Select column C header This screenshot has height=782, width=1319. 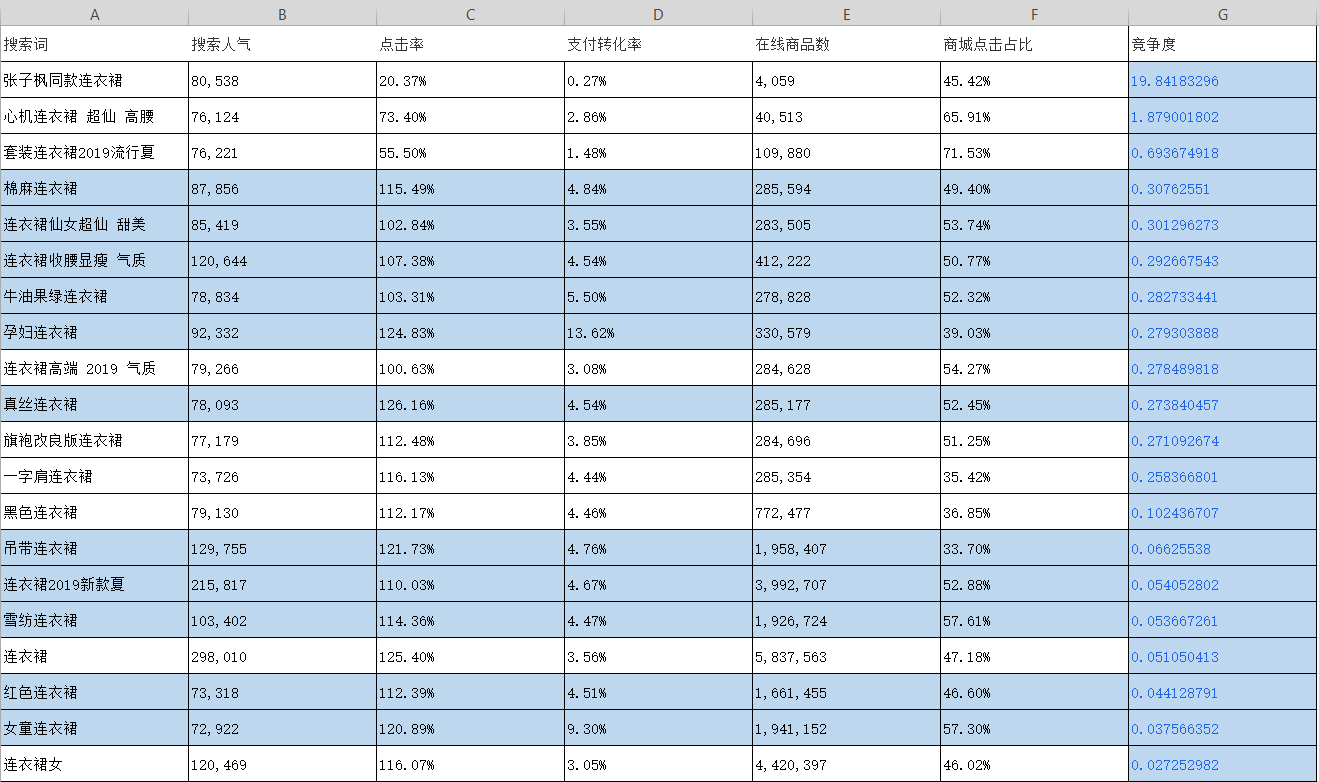pos(470,13)
